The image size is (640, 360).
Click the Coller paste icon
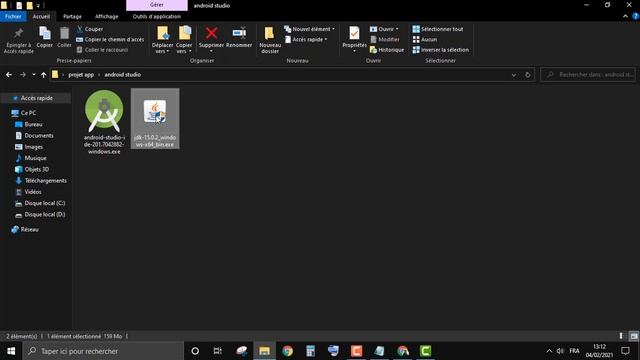click(x=64, y=38)
